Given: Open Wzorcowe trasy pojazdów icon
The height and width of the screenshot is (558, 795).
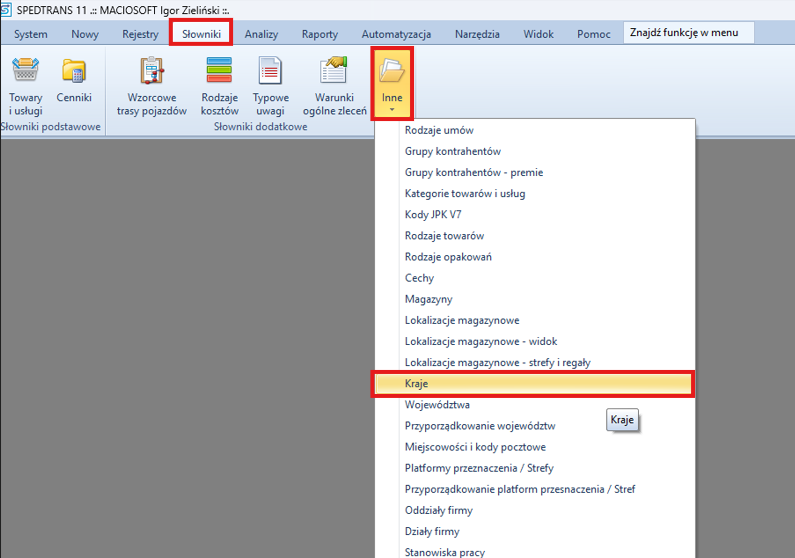Looking at the screenshot, I should click(151, 74).
